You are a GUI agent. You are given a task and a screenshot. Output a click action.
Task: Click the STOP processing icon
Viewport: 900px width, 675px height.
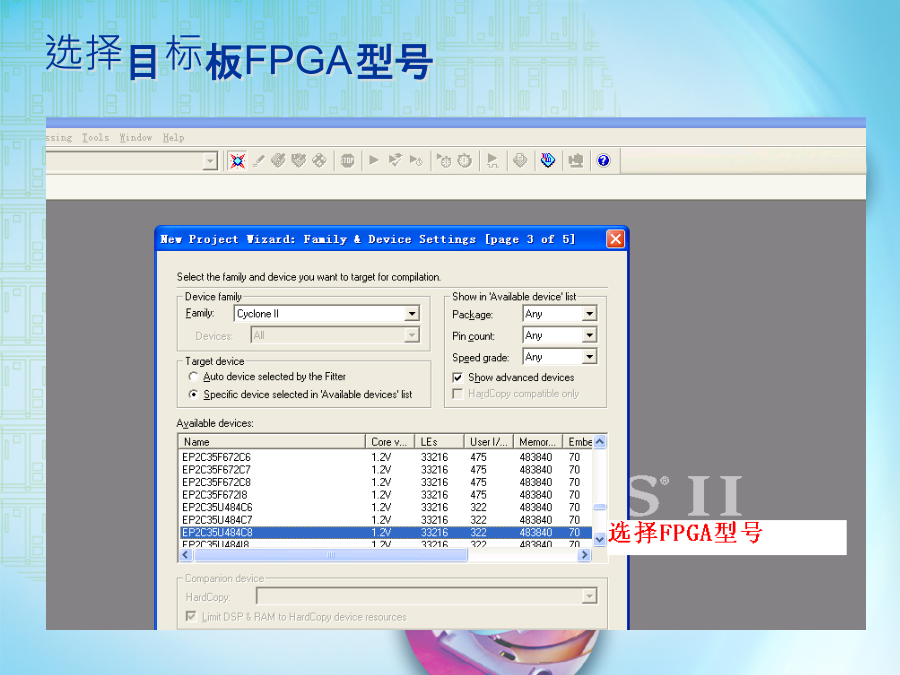pyautogui.click(x=347, y=161)
